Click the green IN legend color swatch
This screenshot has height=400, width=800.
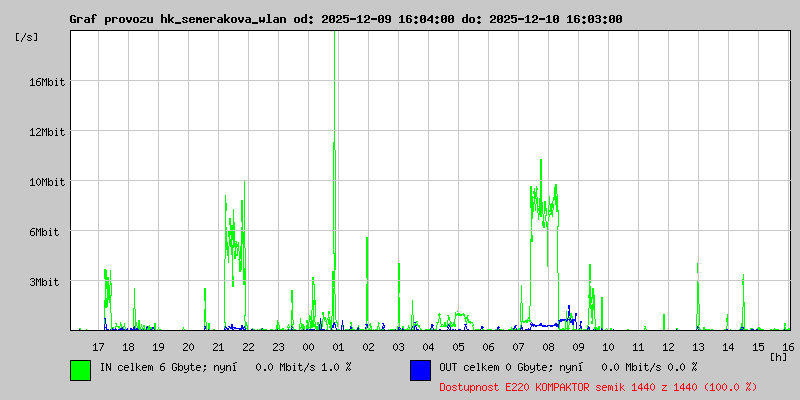[x=81, y=370]
